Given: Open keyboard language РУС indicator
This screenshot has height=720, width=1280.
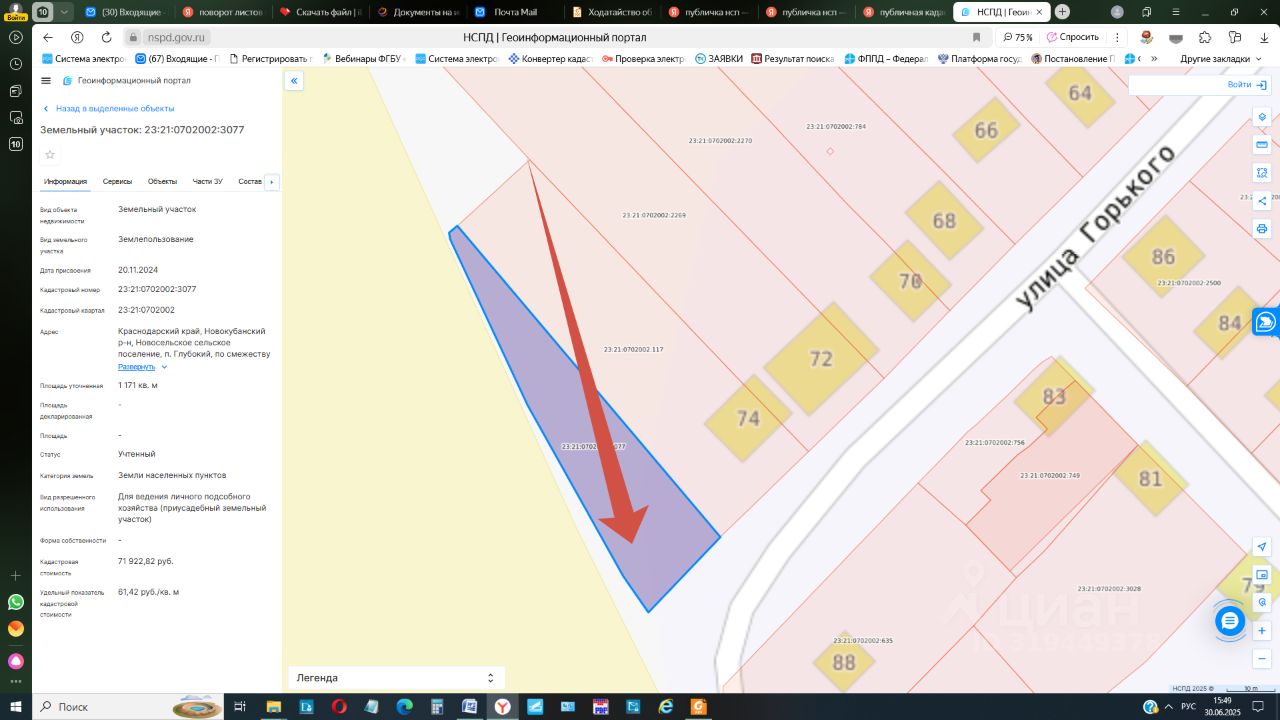Looking at the screenshot, I should [1188, 707].
